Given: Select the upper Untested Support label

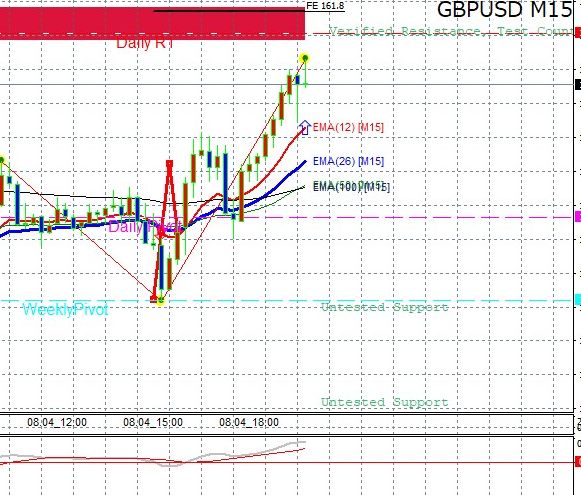Looking at the screenshot, I should (x=385, y=307).
